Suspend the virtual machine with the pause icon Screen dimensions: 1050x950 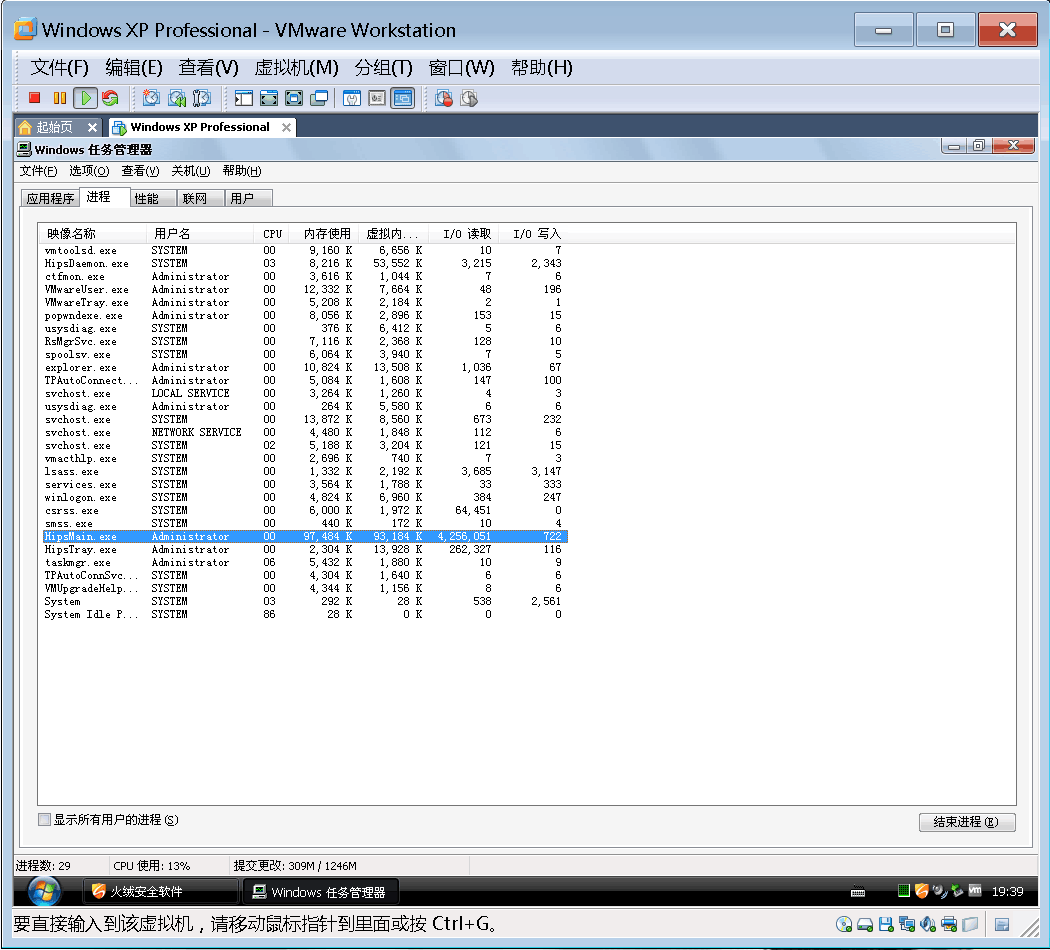60,98
